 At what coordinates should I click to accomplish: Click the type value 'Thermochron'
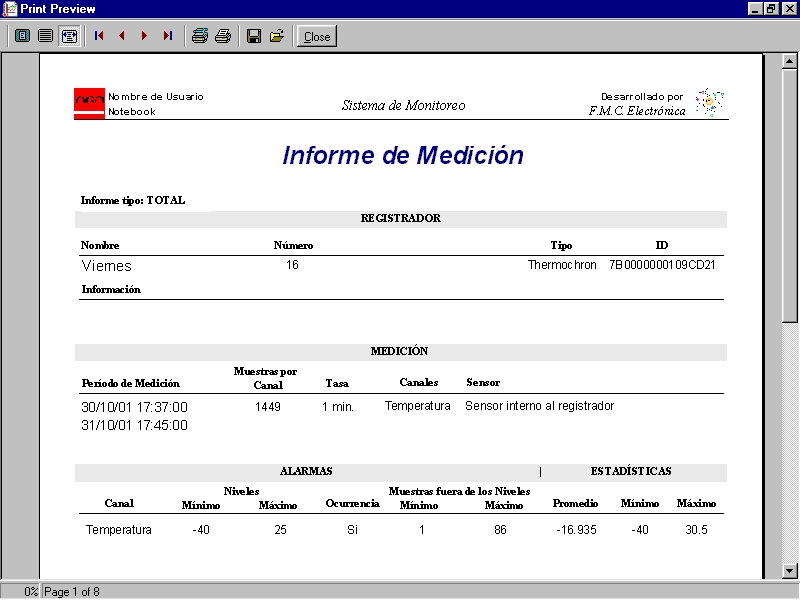coord(562,265)
